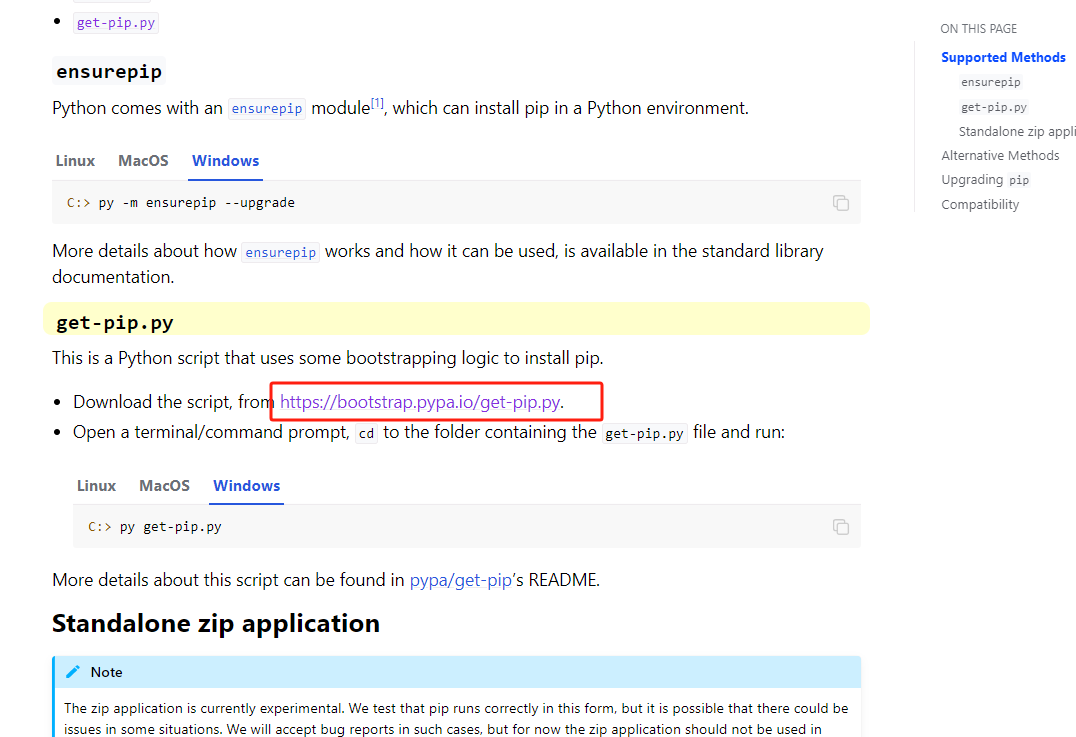
Task: Click inline 'get-pip.py' code in the second bullet
Action: (x=644, y=434)
